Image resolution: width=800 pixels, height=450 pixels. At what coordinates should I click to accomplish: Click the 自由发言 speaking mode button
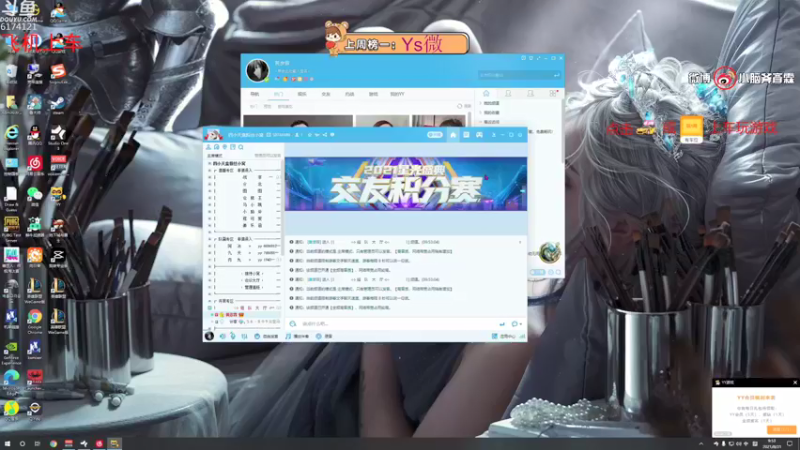pyautogui.click(x=266, y=336)
